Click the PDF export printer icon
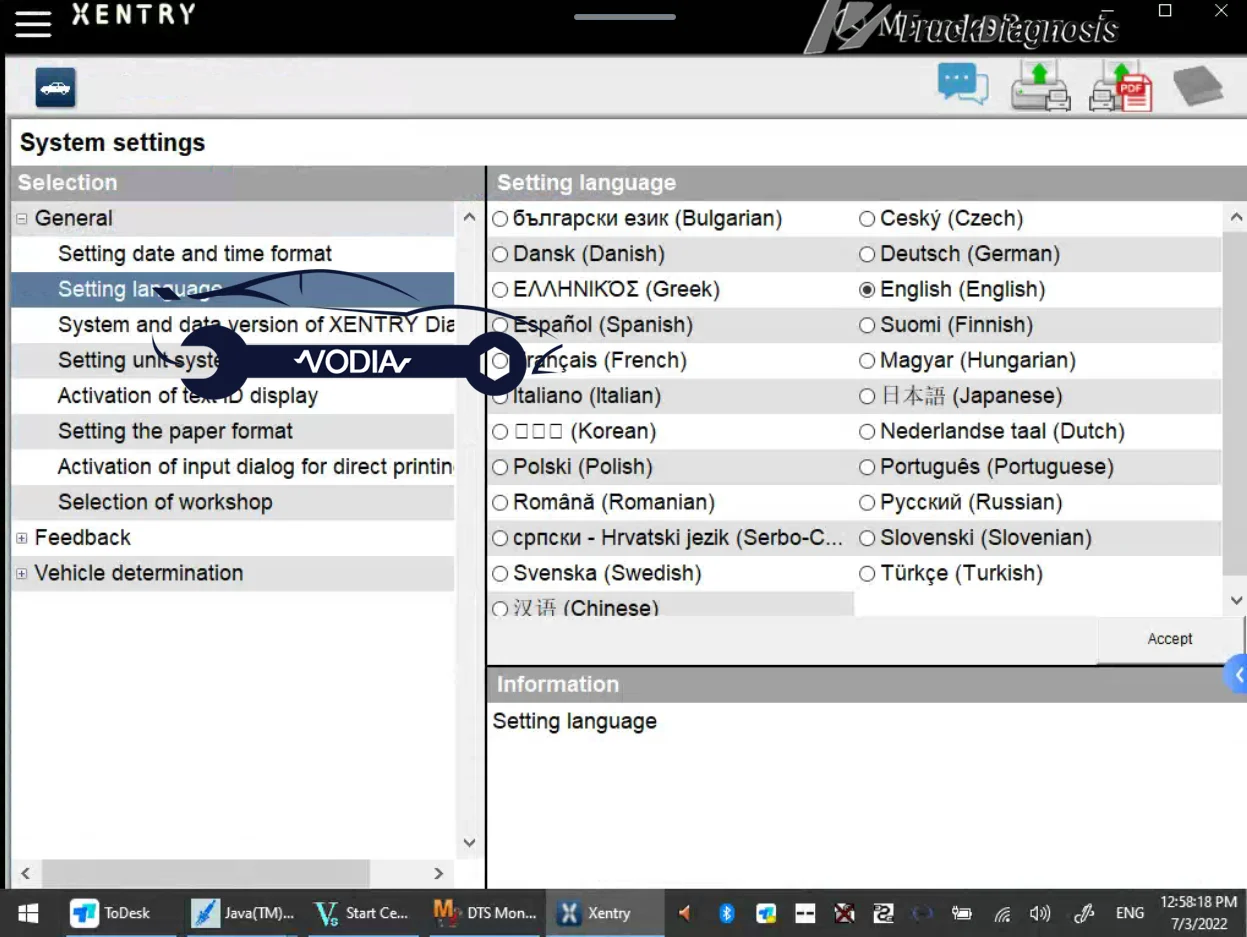The image size is (1247, 937). (1121, 86)
